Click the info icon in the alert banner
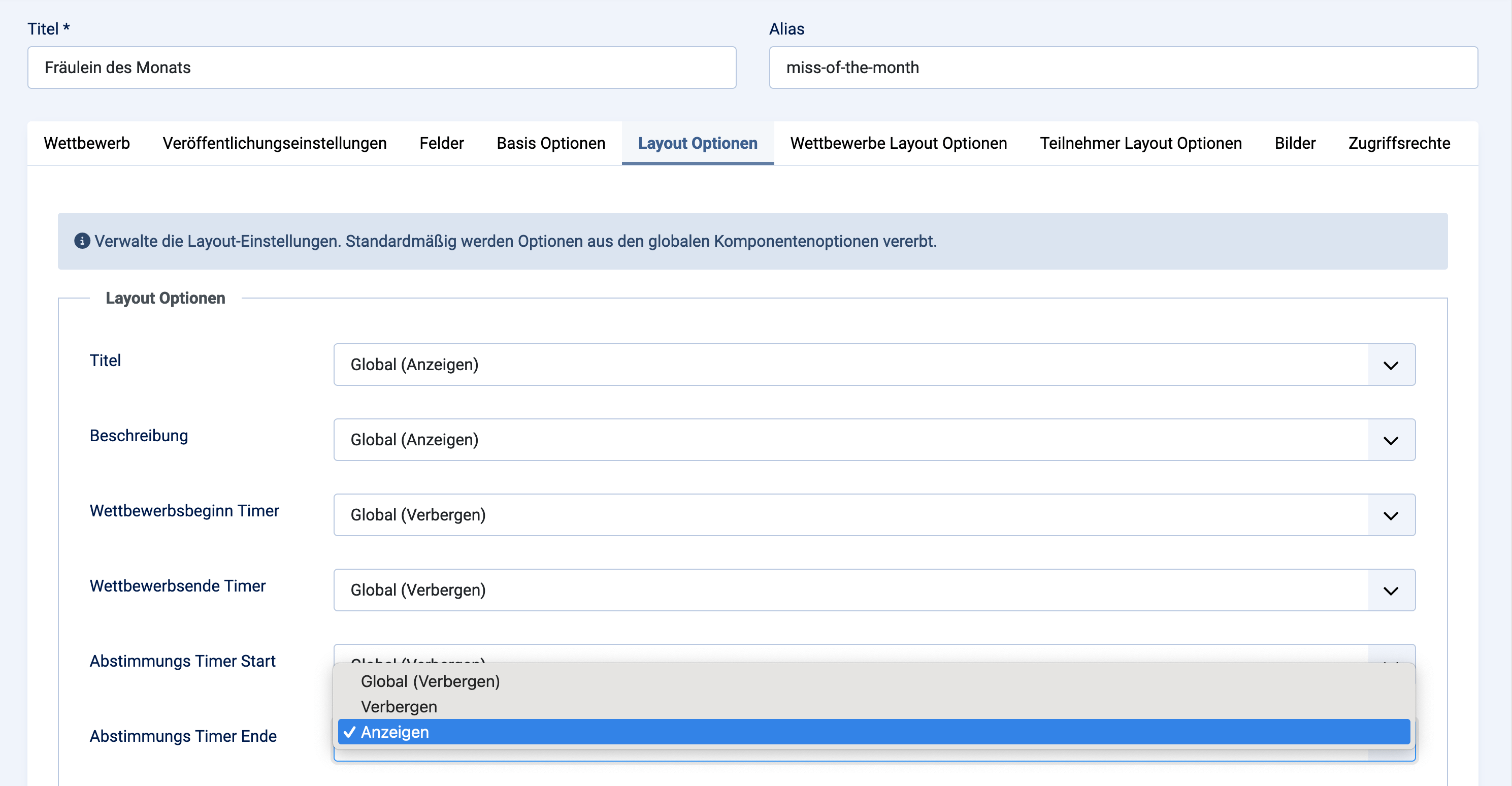 tap(82, 241)
